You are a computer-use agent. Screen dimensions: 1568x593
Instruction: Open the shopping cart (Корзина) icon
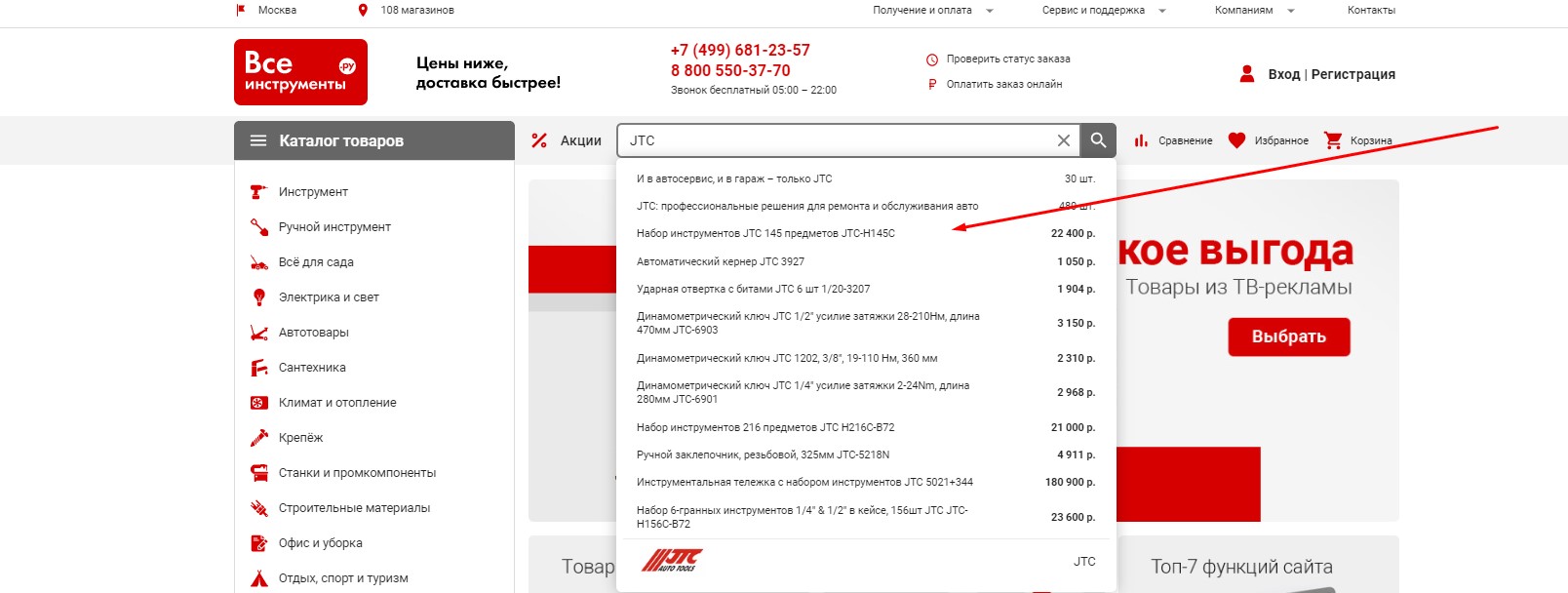tap(1333, 140)
